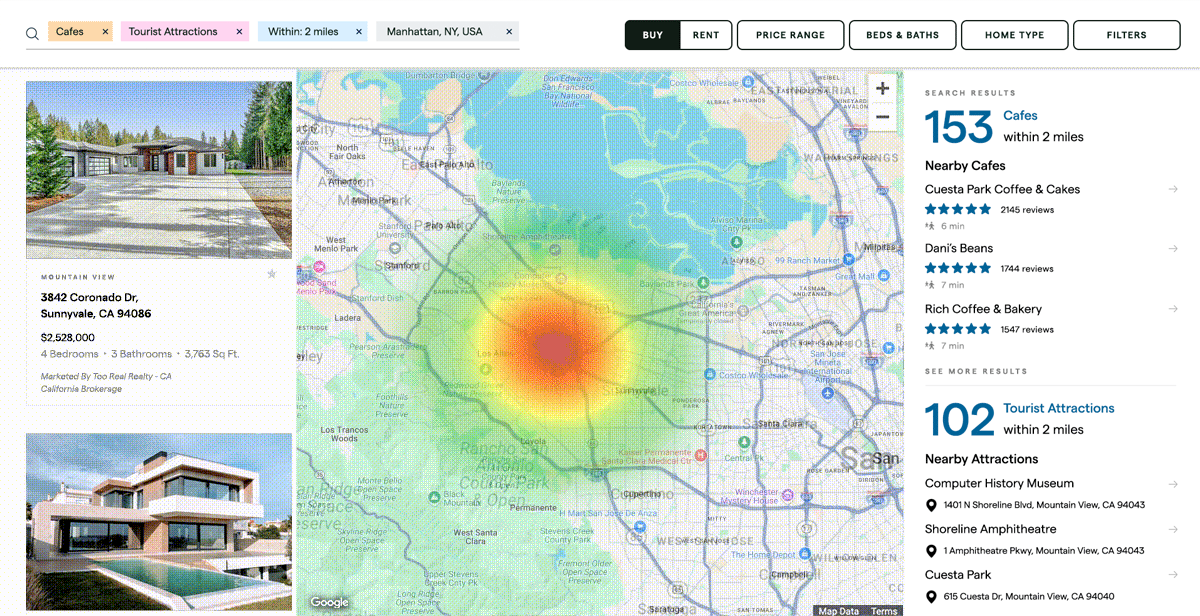The width and height of the screenshot is (1200, 616).
Task: Open Rich Coffee & Bakery
Action: 983,309
